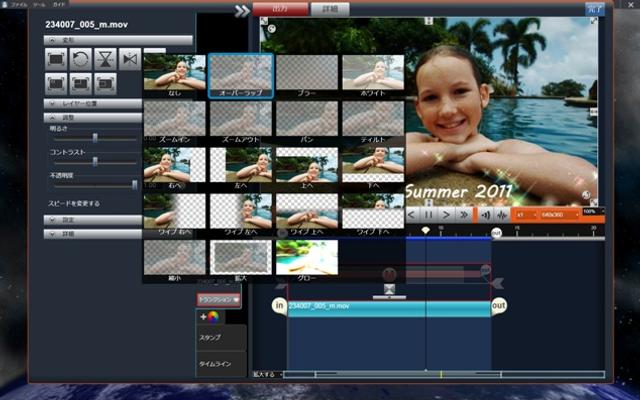Screen dimensions: 640x400
Task: Click the 完了 done button
Action: coord(595,9)
